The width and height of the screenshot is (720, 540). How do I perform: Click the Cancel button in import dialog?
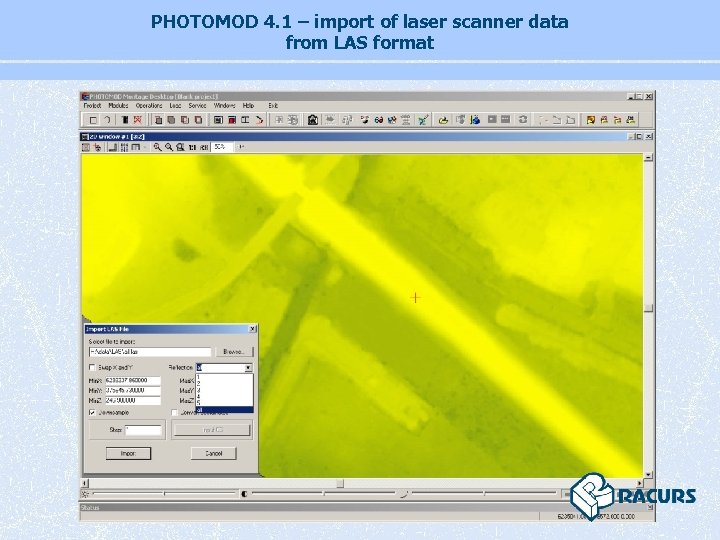coord(214,453)
